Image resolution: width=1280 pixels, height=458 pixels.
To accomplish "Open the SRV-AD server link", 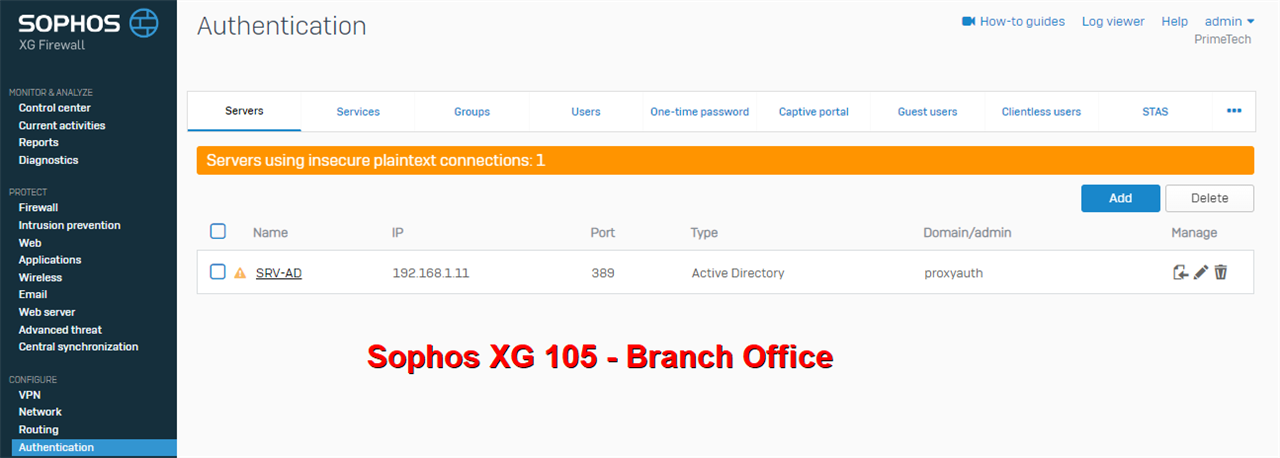I will (279, 273).
